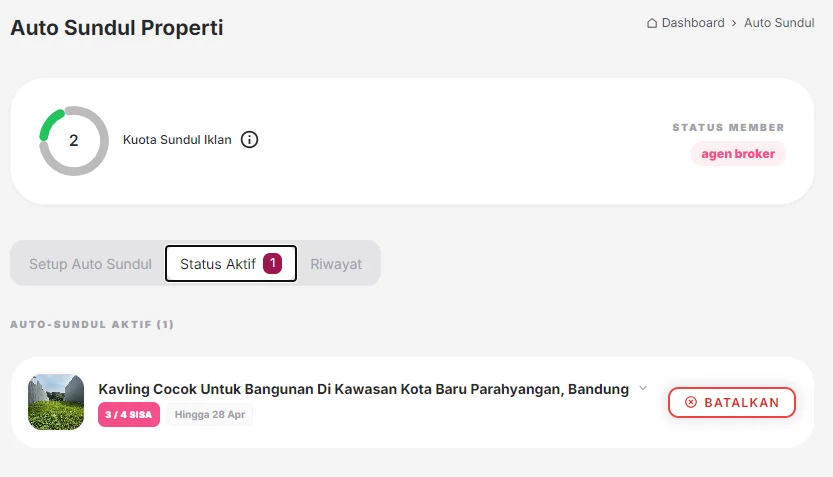Open the Kuota Sundul Iklan info icon

tap(250, 140)
